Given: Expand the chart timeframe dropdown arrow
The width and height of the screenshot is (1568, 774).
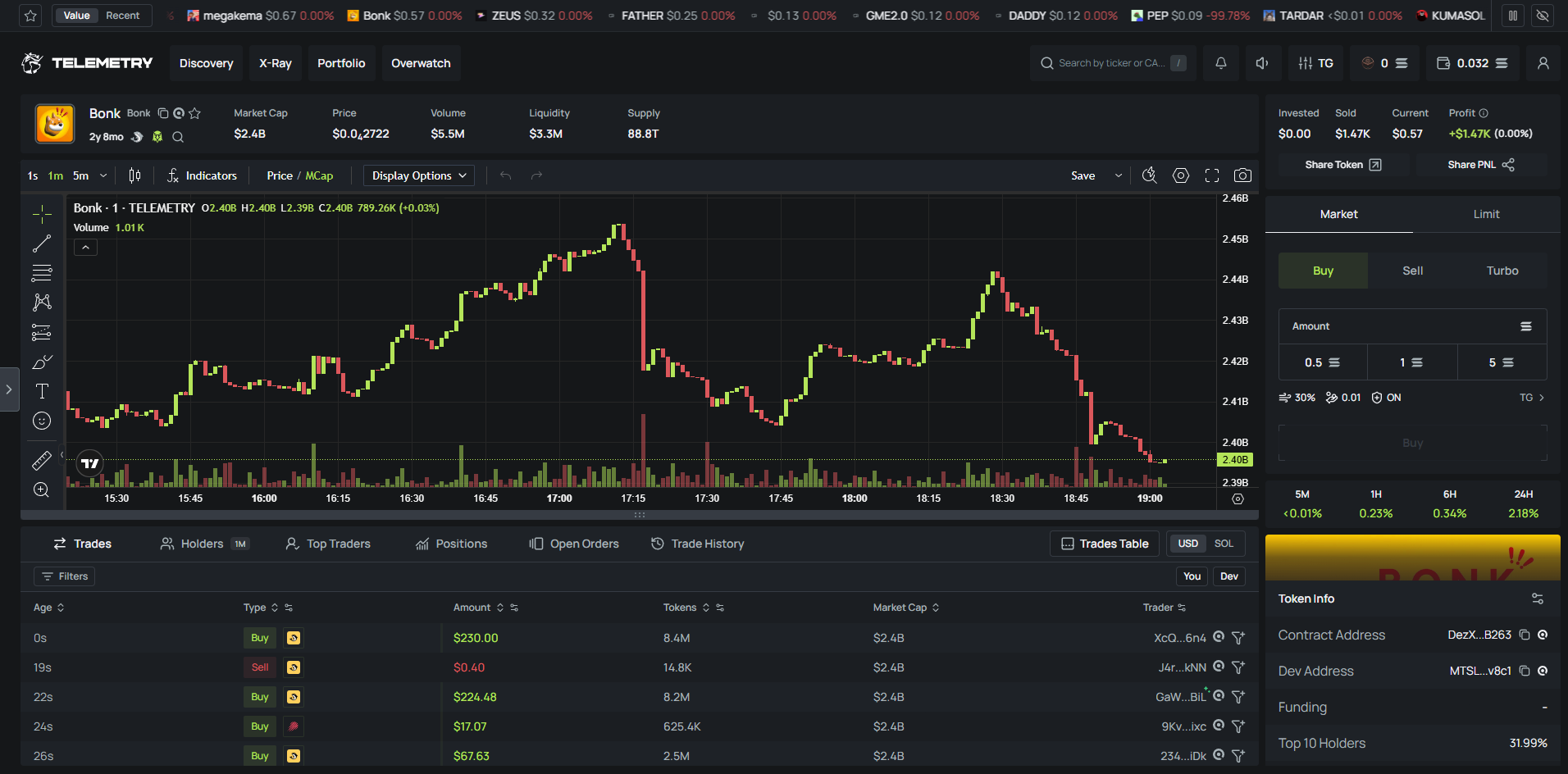Looking at the screenshot, I should coord(103,175).
